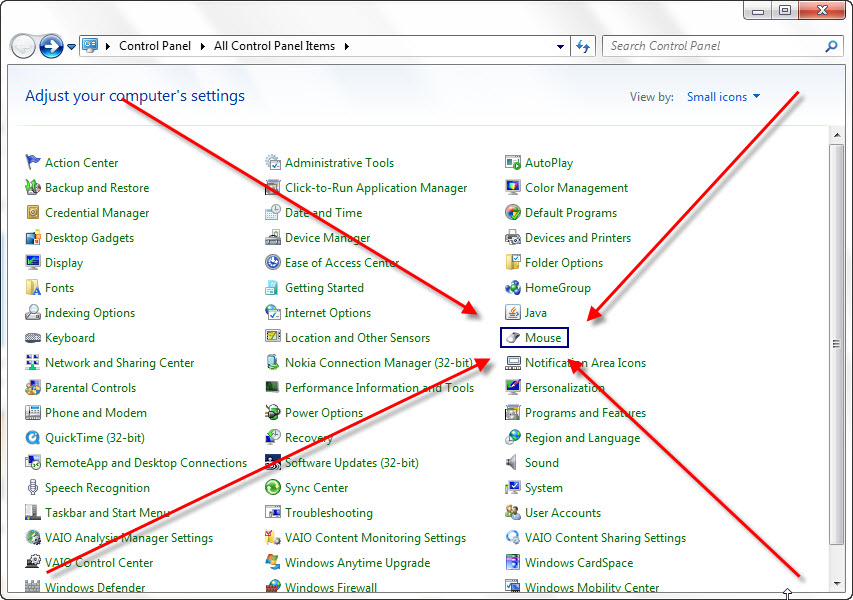Open the Internet Options globe icon
The image size is (853, 600).
273,312
